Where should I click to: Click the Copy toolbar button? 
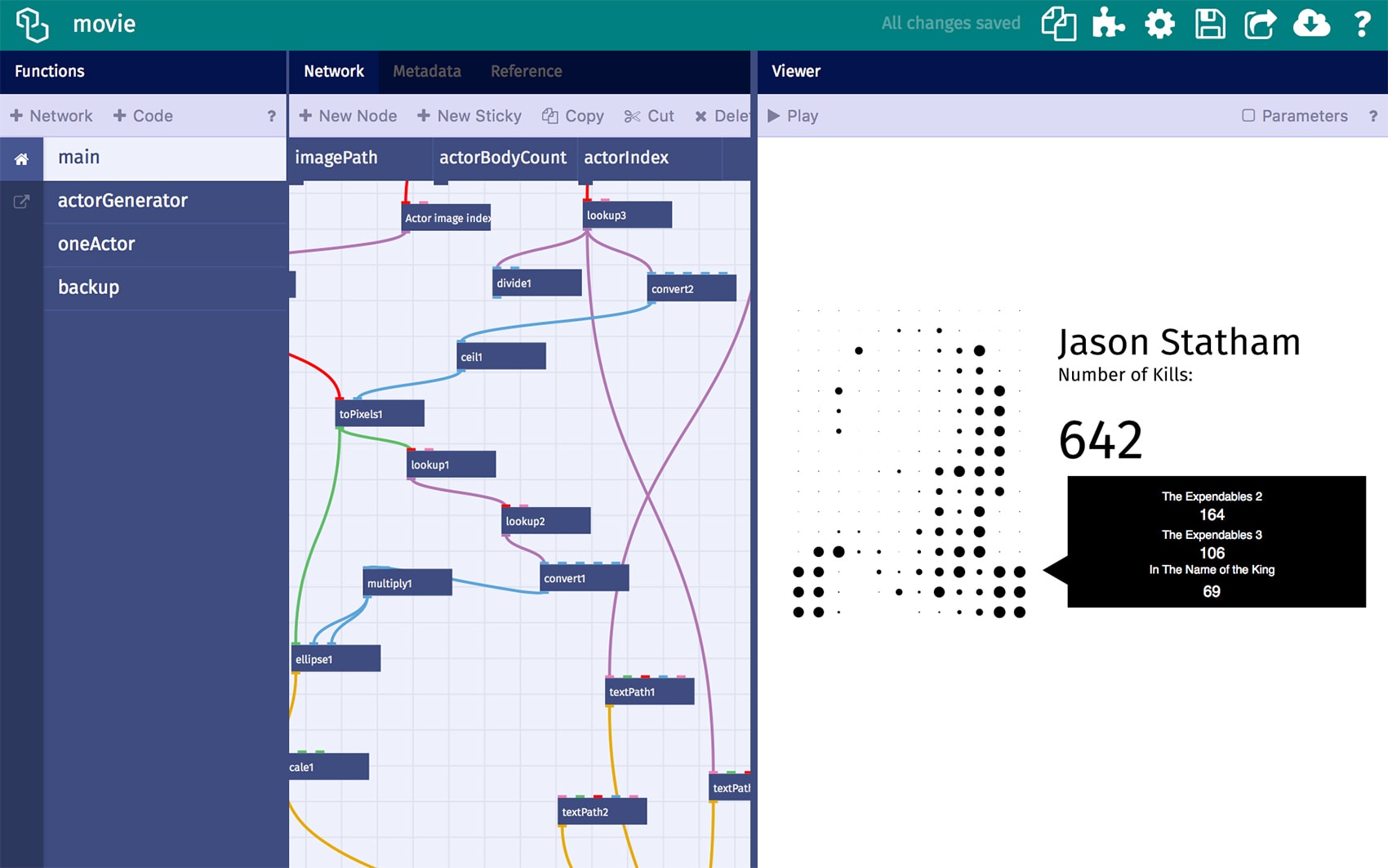coord(573,116)
